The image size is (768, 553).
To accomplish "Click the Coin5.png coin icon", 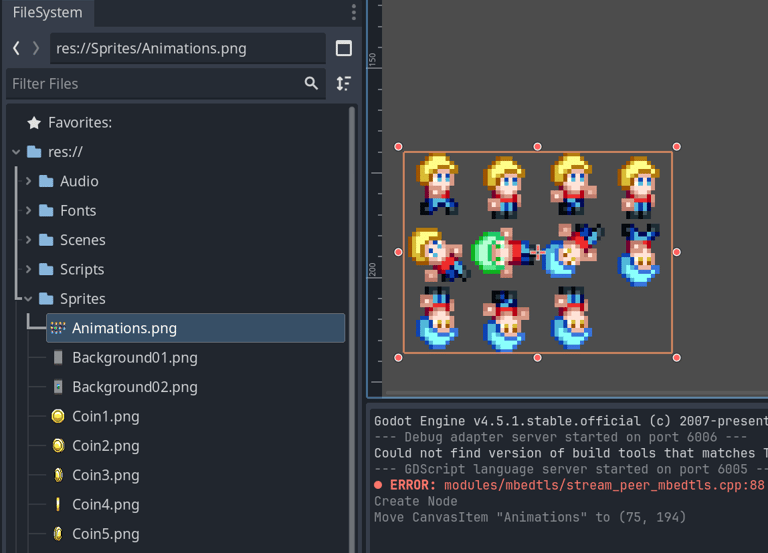I will click(x=58, y=534).
